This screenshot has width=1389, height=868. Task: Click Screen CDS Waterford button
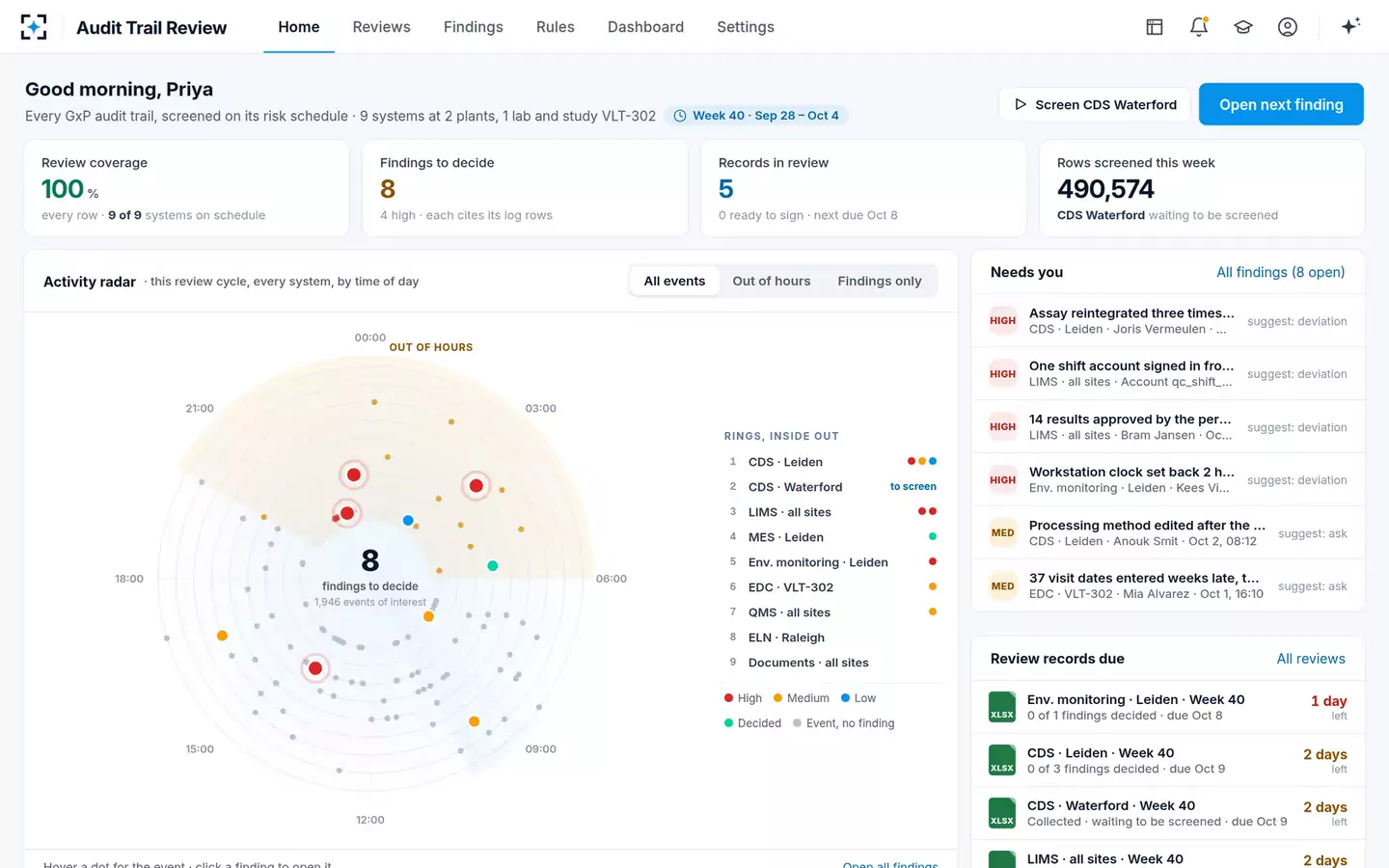[1095, 104]
